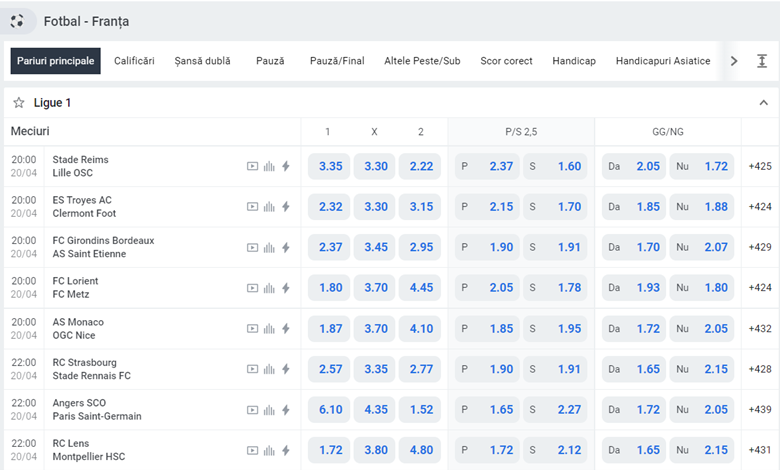Bet on Montpellier HSC win at 4.80

click(420, 451)
